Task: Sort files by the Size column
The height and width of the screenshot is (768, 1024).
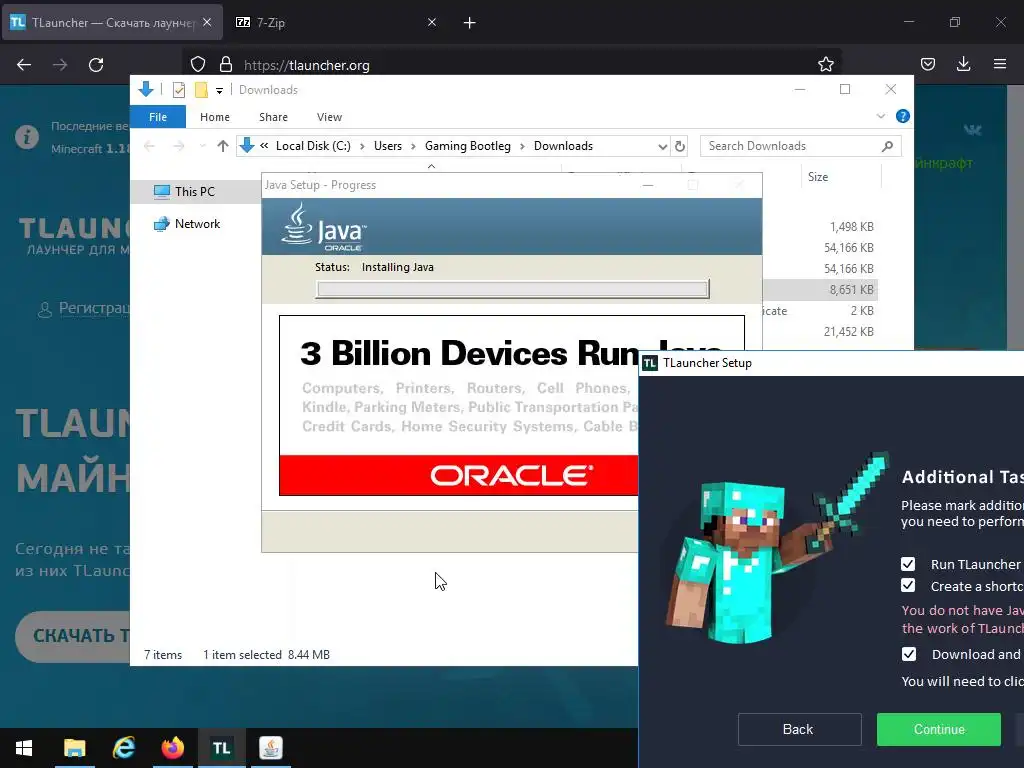Action: [818, 177]
